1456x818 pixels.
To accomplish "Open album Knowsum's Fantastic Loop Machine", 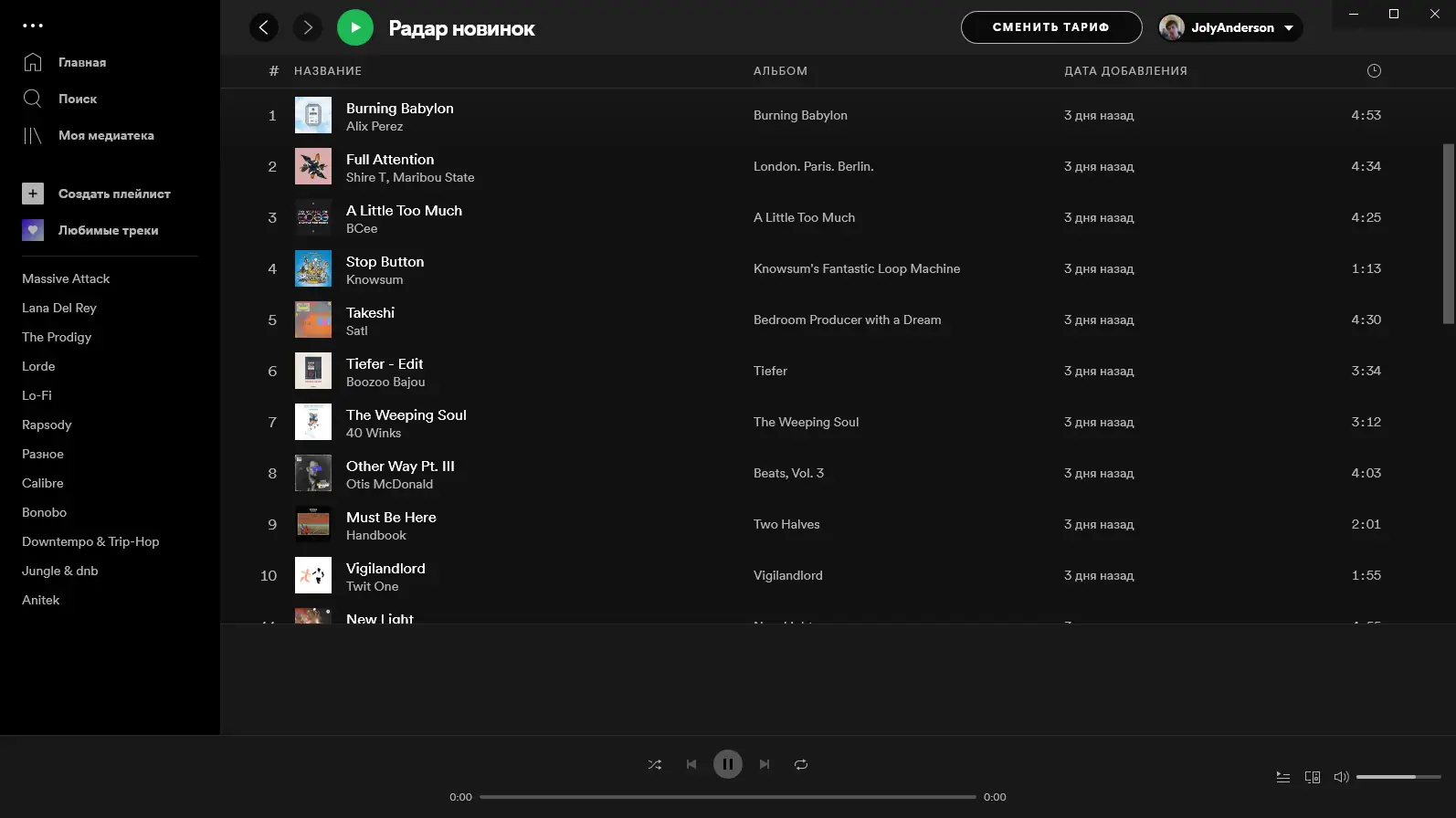I will 857,268.
